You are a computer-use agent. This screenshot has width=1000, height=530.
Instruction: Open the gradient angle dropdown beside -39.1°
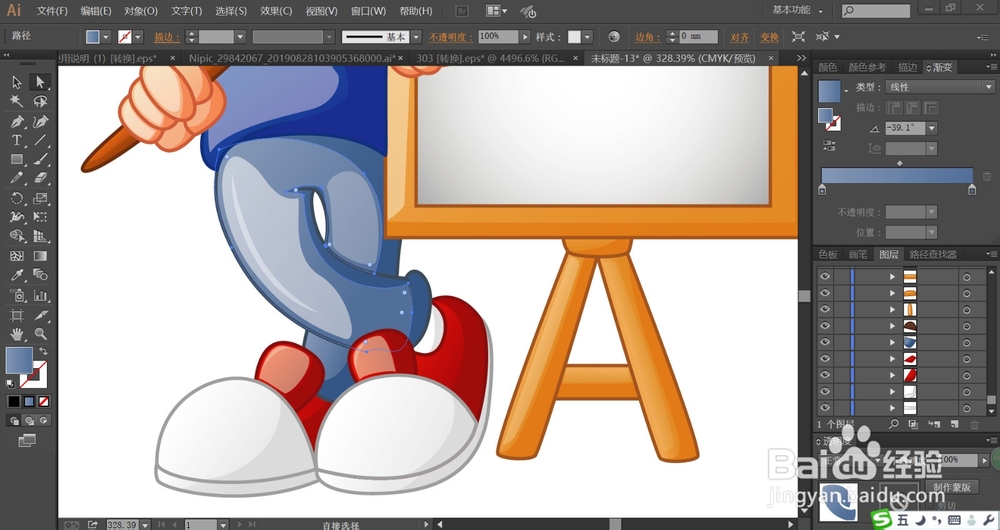click(x=932, y=128)
